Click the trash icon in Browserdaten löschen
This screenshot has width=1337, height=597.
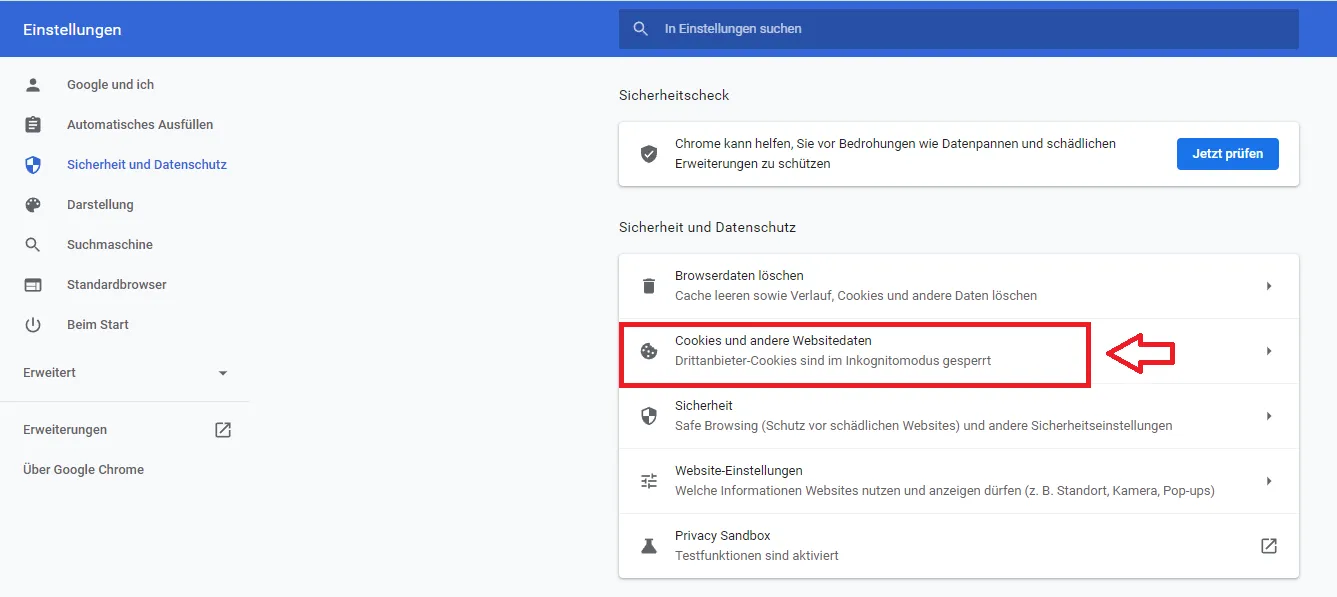tap(649, 286)
